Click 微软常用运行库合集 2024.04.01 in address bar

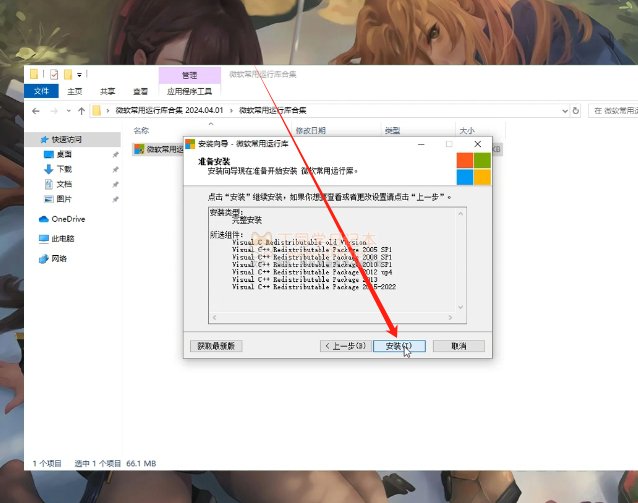click(x=169, y=110)
